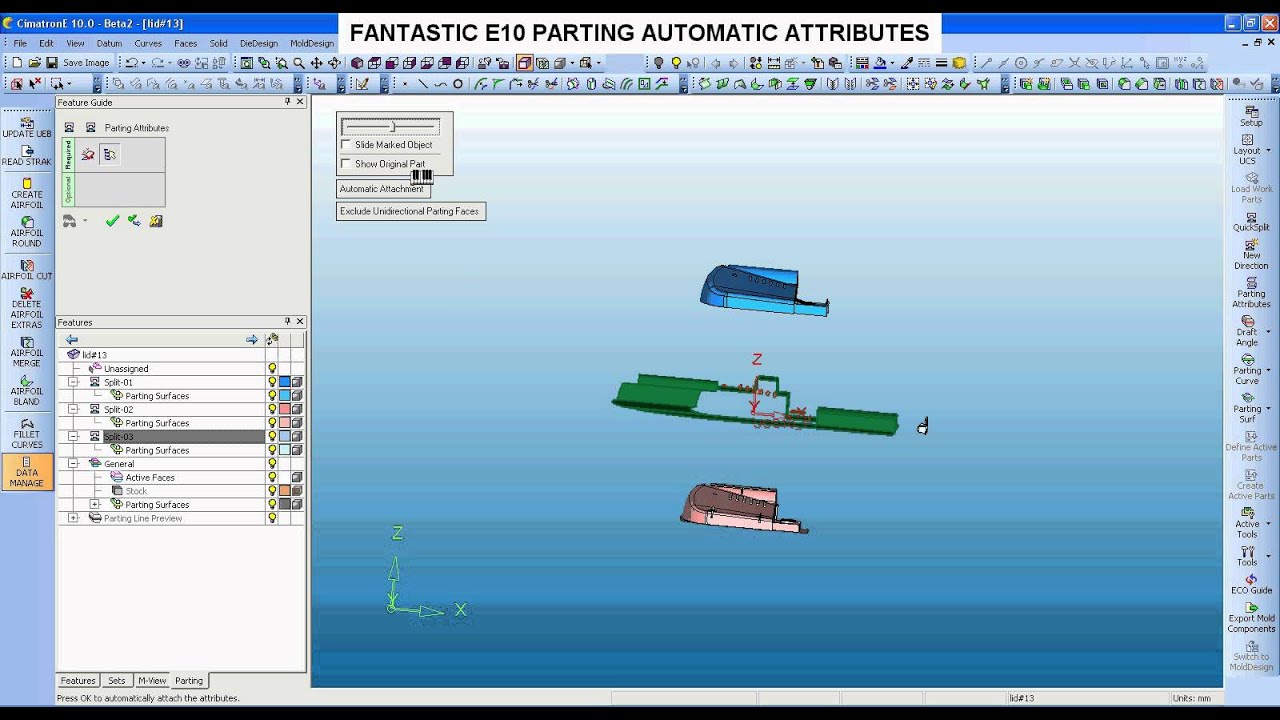Screen dimensions: 1280x720
Task: Click Exclude Unidirectional Parting Faces button
Action: pyautogui.click(x=410, y=212)
